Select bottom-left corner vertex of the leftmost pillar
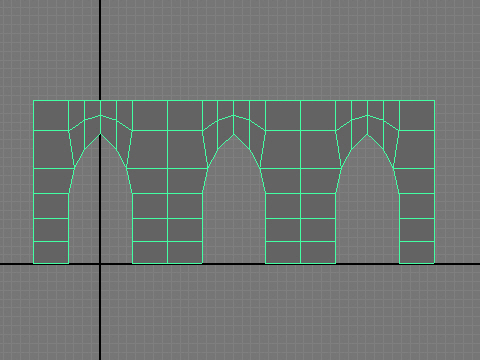Screen dimensions: 480x360 pos(33,263)
